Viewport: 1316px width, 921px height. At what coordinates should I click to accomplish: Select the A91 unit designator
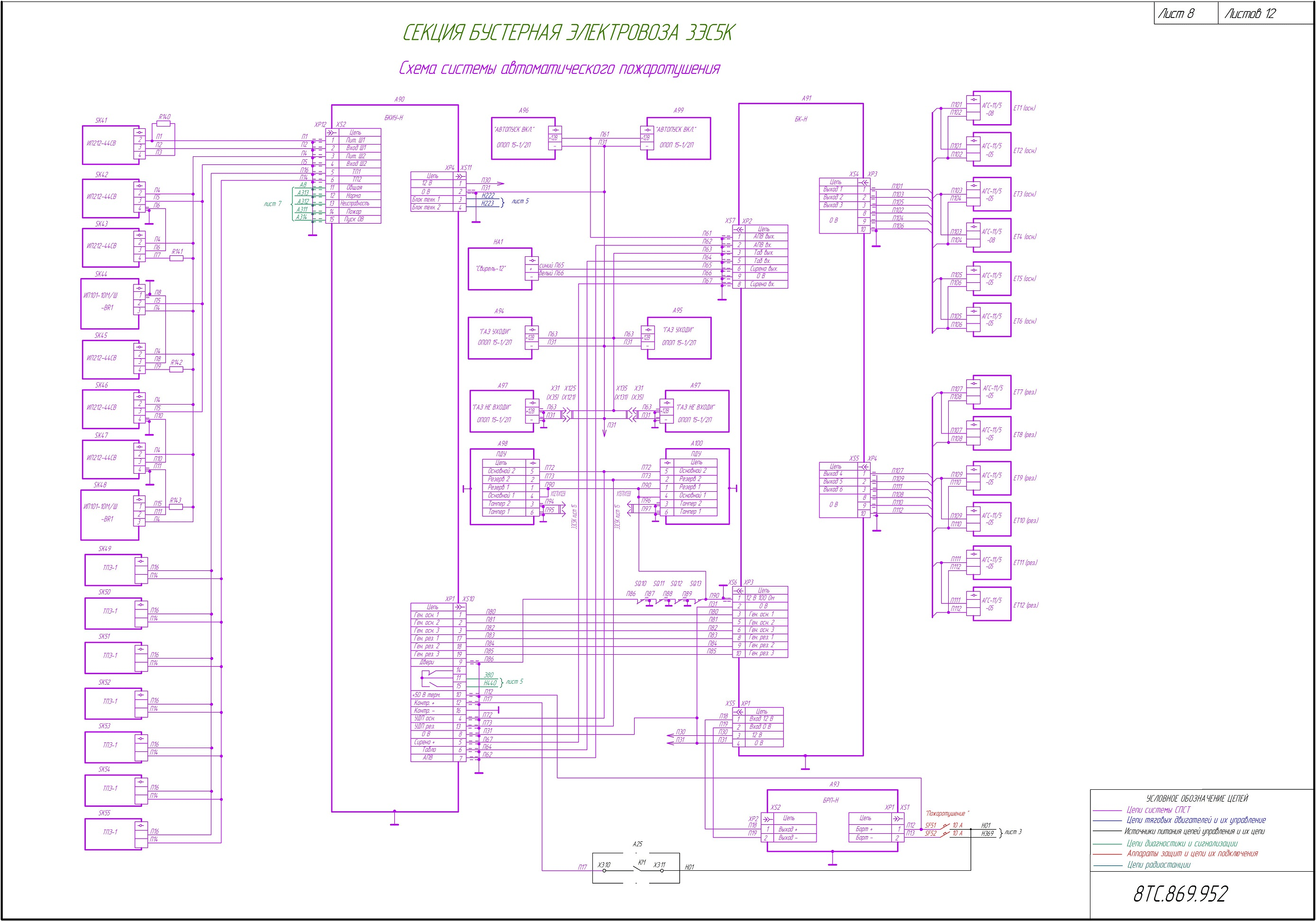pos(807,99)
